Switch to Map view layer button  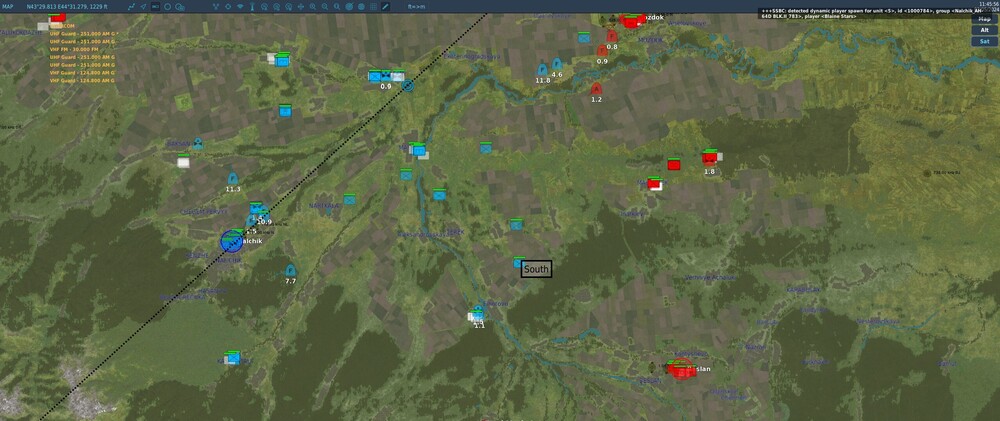(x=985, y=19)
